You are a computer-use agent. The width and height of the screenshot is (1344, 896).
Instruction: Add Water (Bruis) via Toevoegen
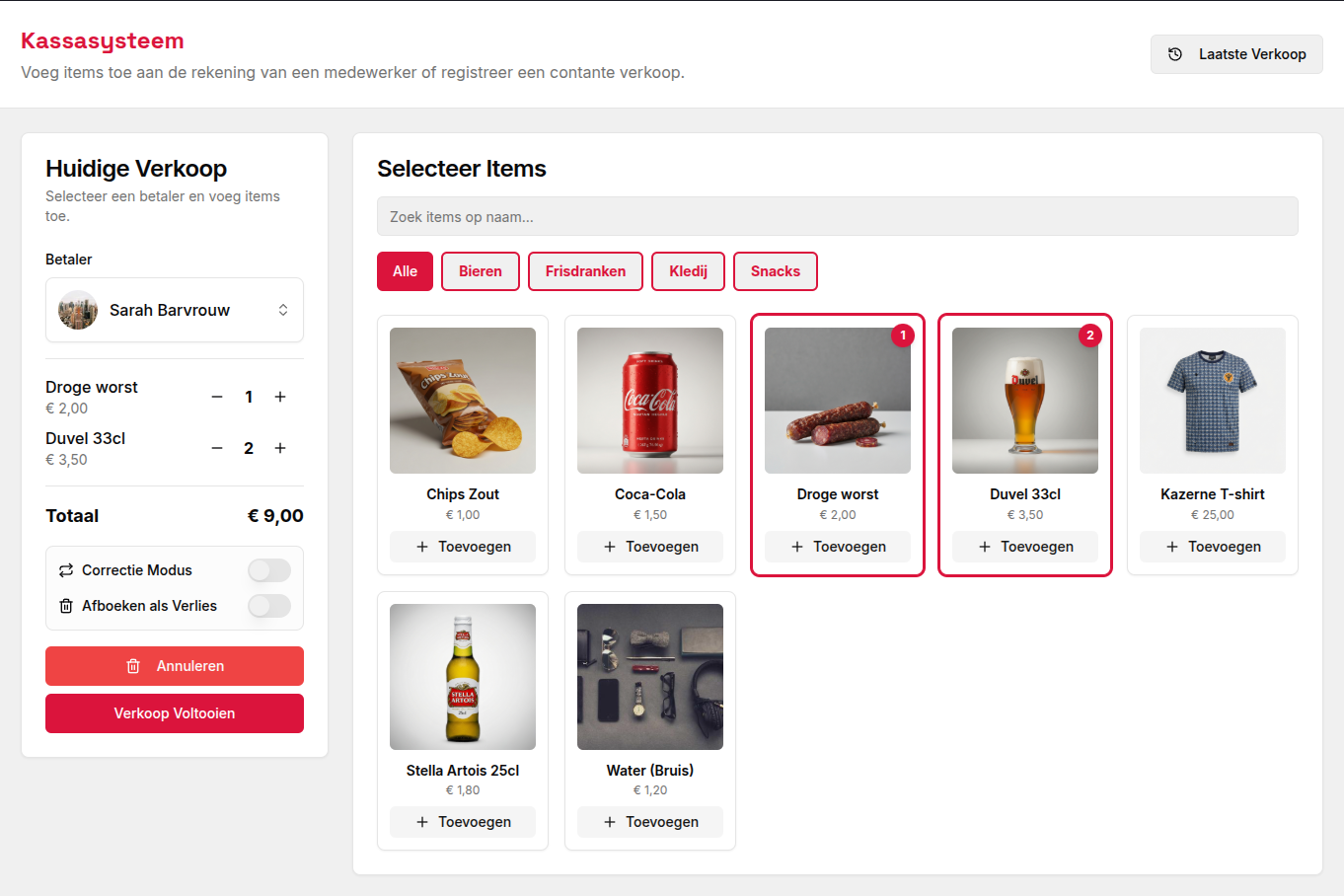[x=650, y=822]
